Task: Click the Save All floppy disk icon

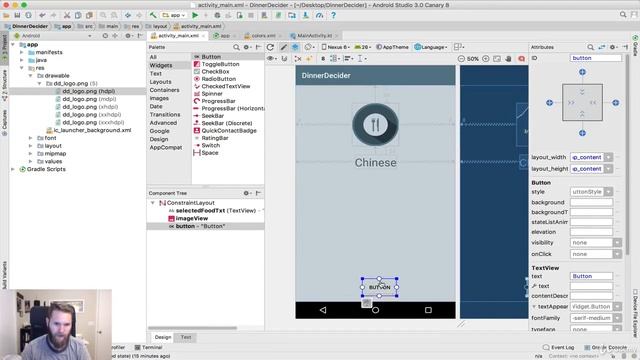Action: [x=17, y=15]
